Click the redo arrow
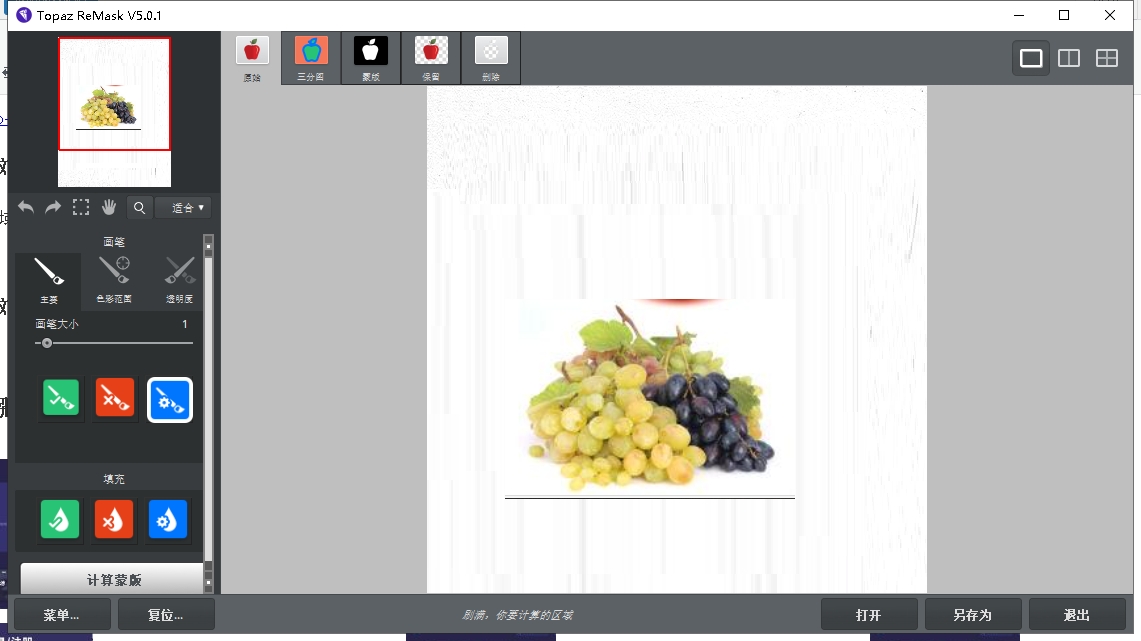 pyautogui.click(x=53, y=207)
